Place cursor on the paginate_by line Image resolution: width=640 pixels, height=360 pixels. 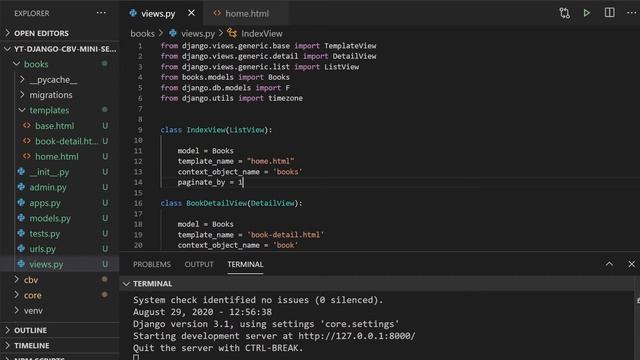[x=210, y=182]
